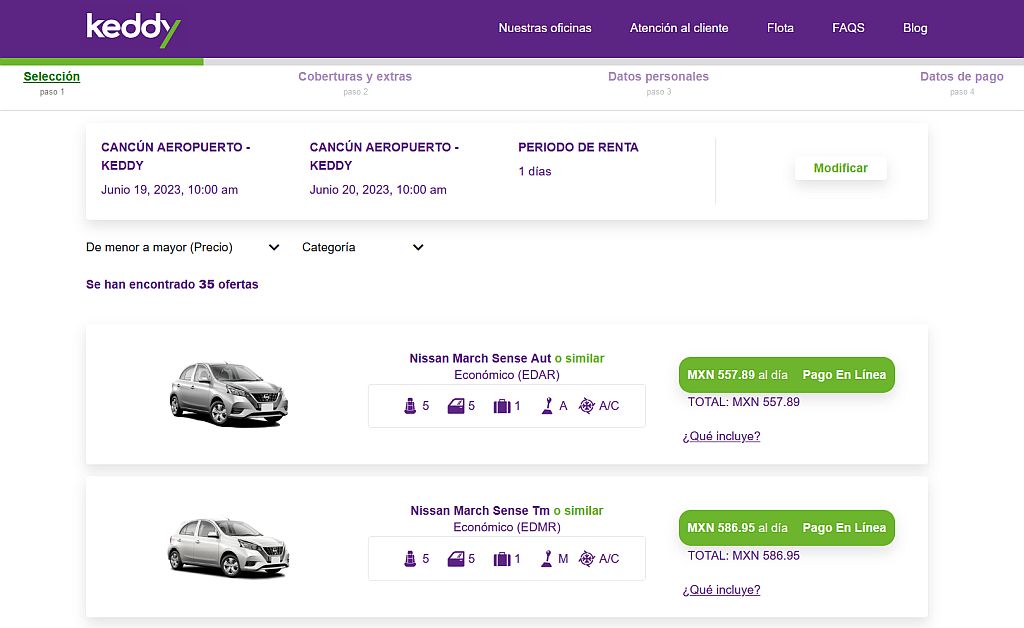Go to the Blog menu item
The width and height of the screenshot is (1024, 628).
pos(915,28)
